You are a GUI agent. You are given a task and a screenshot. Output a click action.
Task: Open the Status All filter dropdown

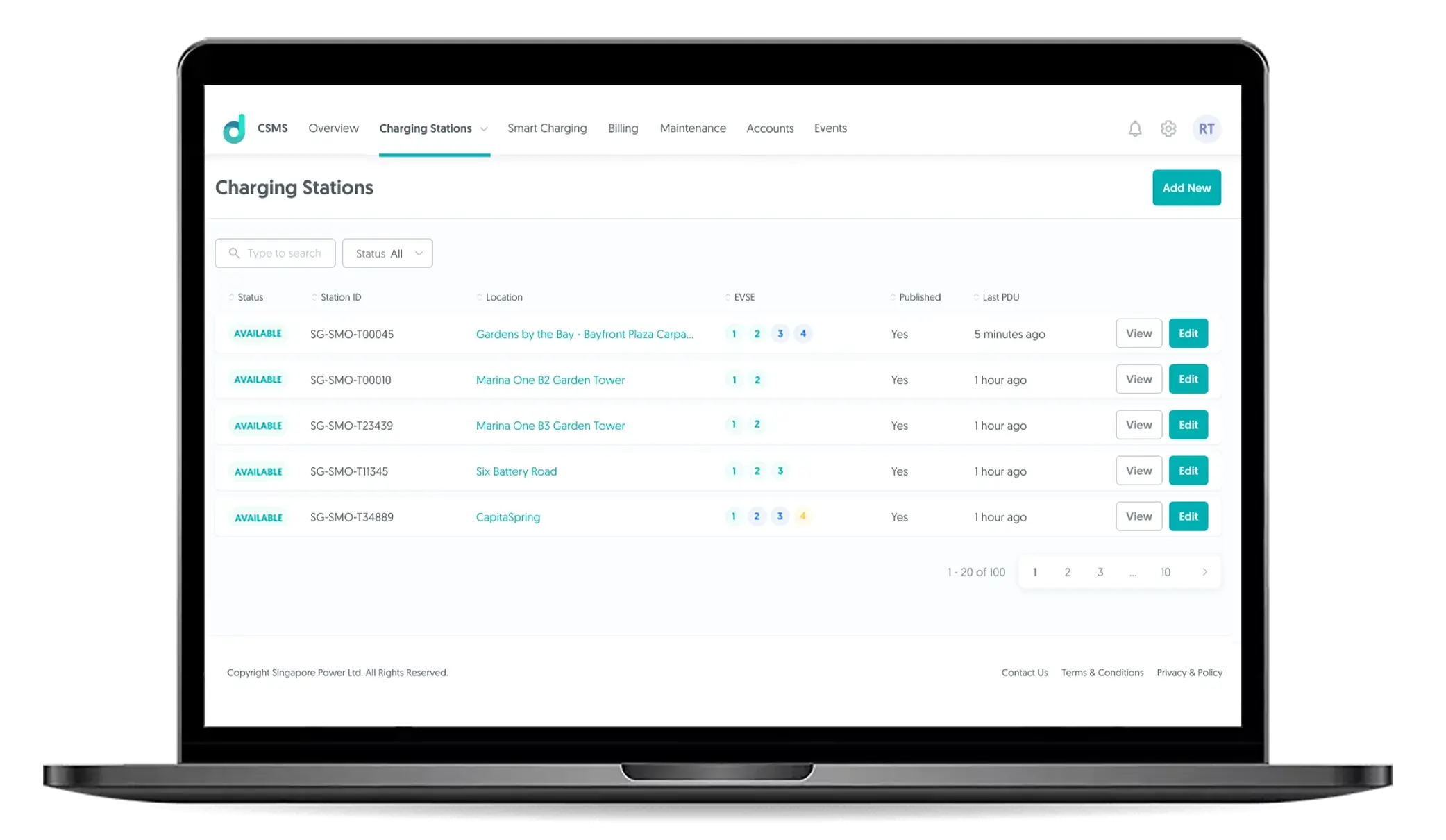click(387, 253)
